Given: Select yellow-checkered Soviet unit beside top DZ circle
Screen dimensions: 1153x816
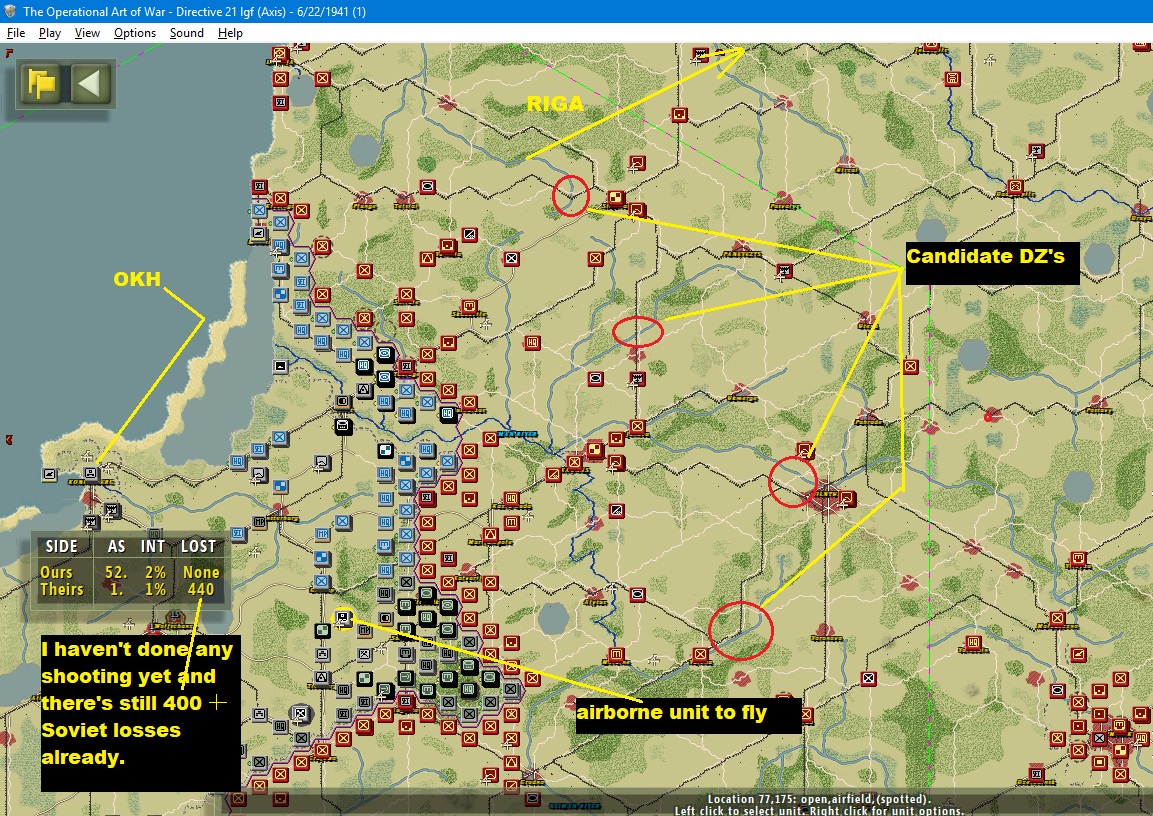Looking at the screenshot, I should [615, 198].
